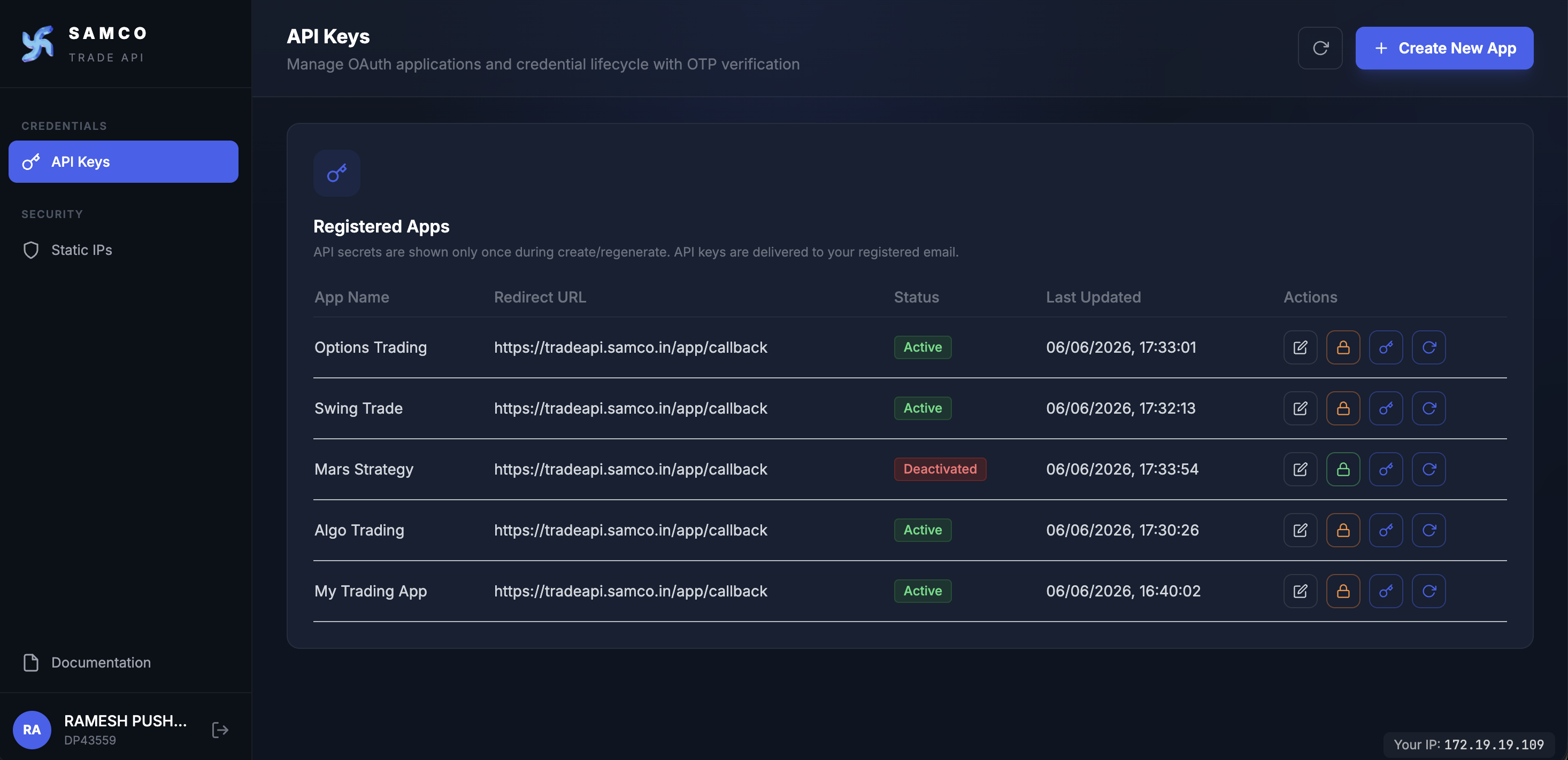Click the Status column header
This screenshot has height=760, width=1568.
[916, 298]
